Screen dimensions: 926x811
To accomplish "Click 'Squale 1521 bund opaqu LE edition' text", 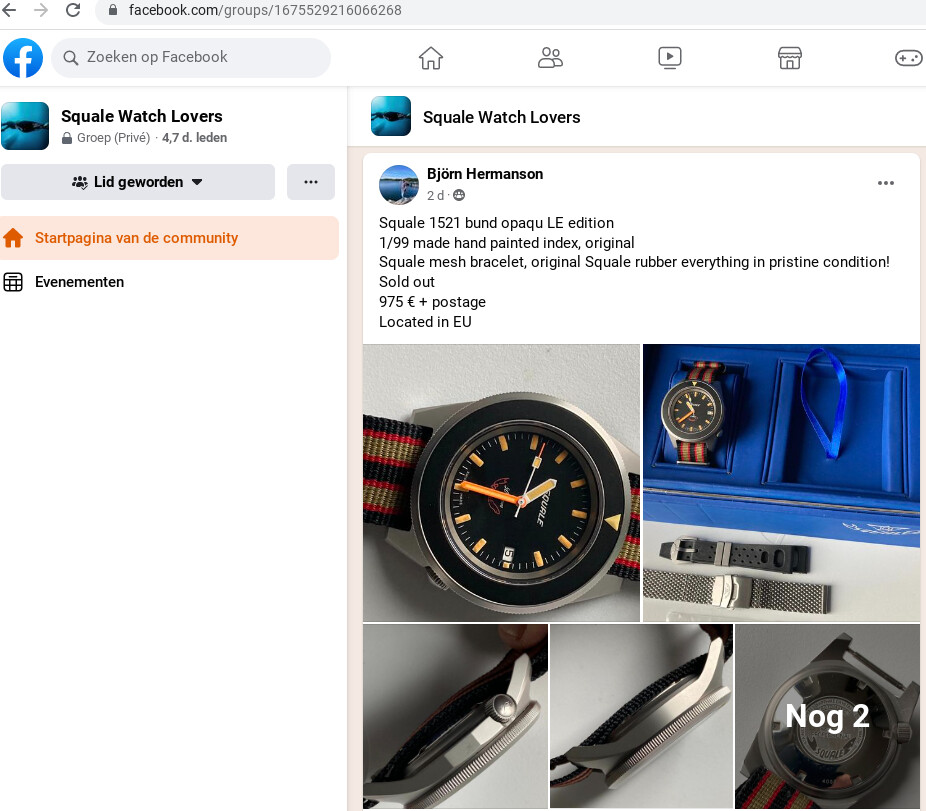I will 496,223.
